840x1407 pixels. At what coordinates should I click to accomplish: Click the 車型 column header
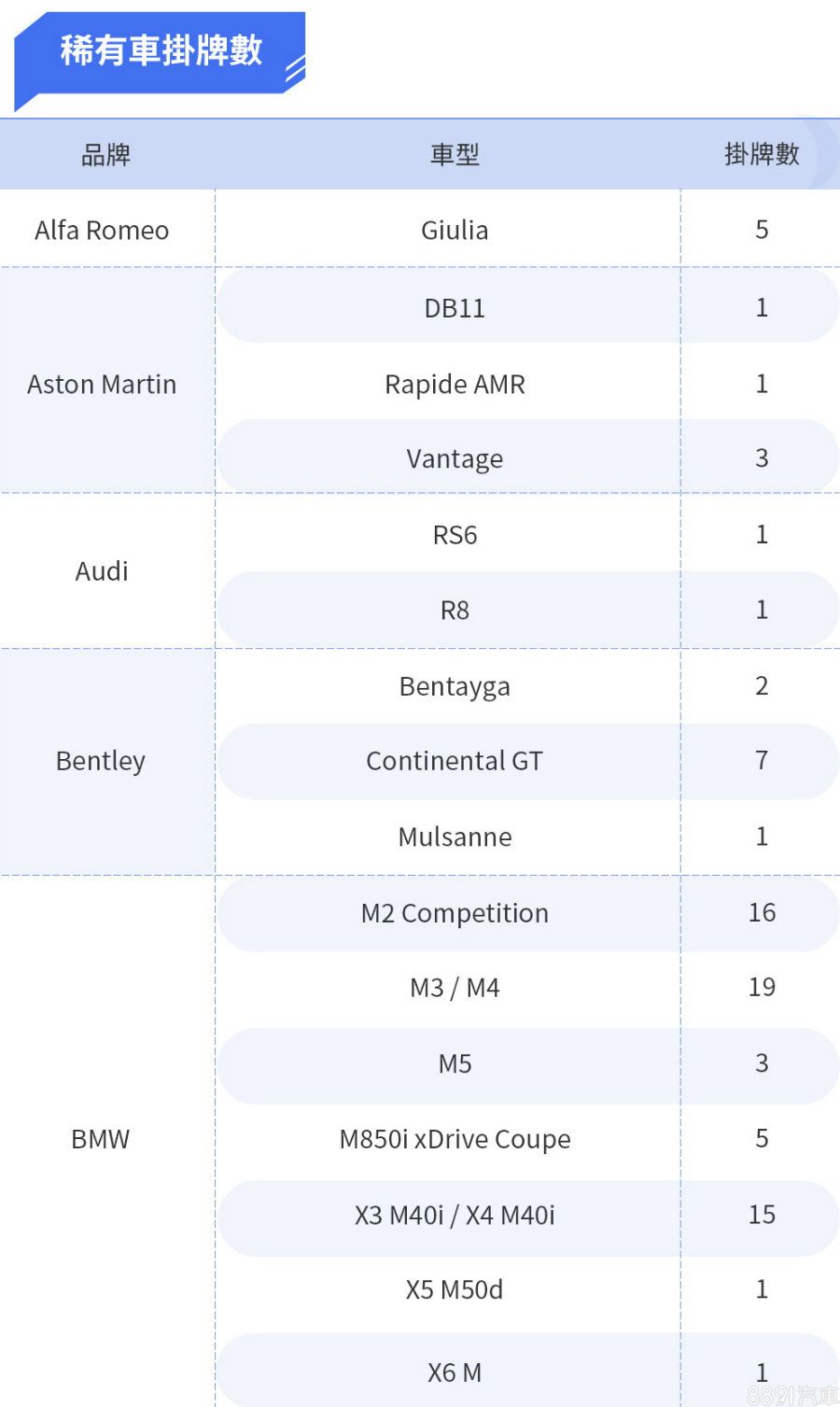455,155
